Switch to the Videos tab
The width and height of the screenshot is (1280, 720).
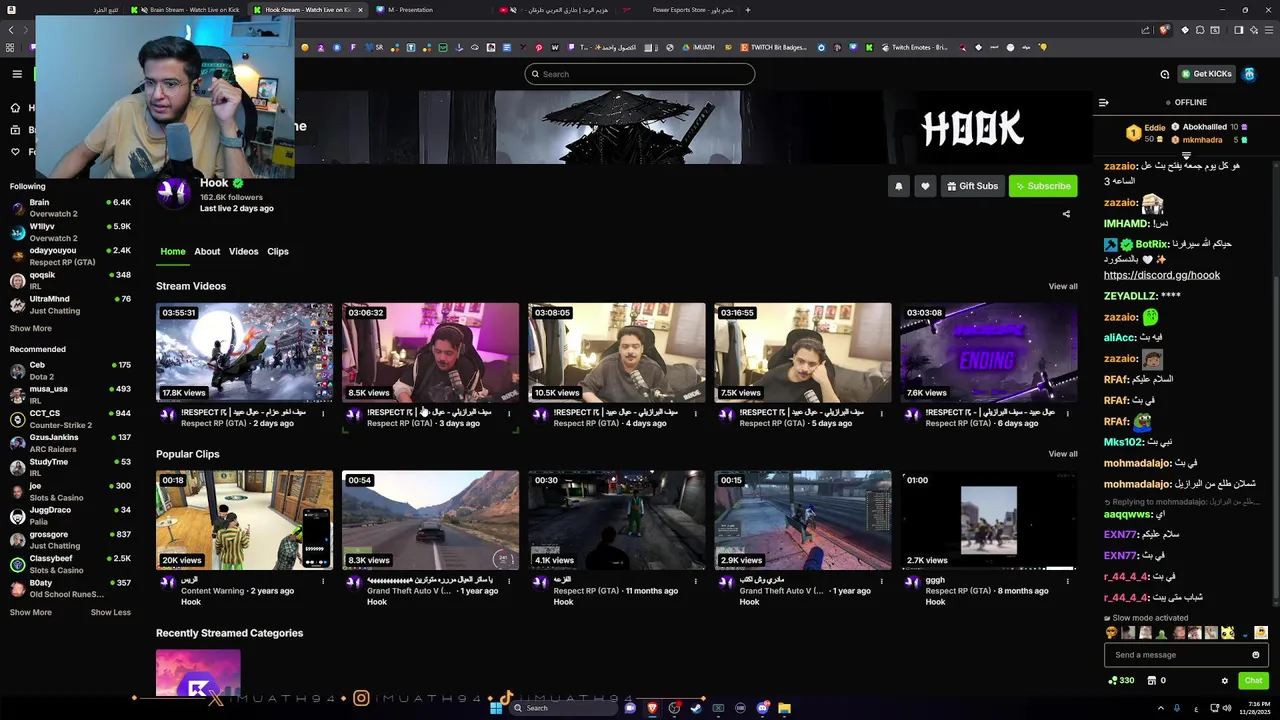point(243,252)
